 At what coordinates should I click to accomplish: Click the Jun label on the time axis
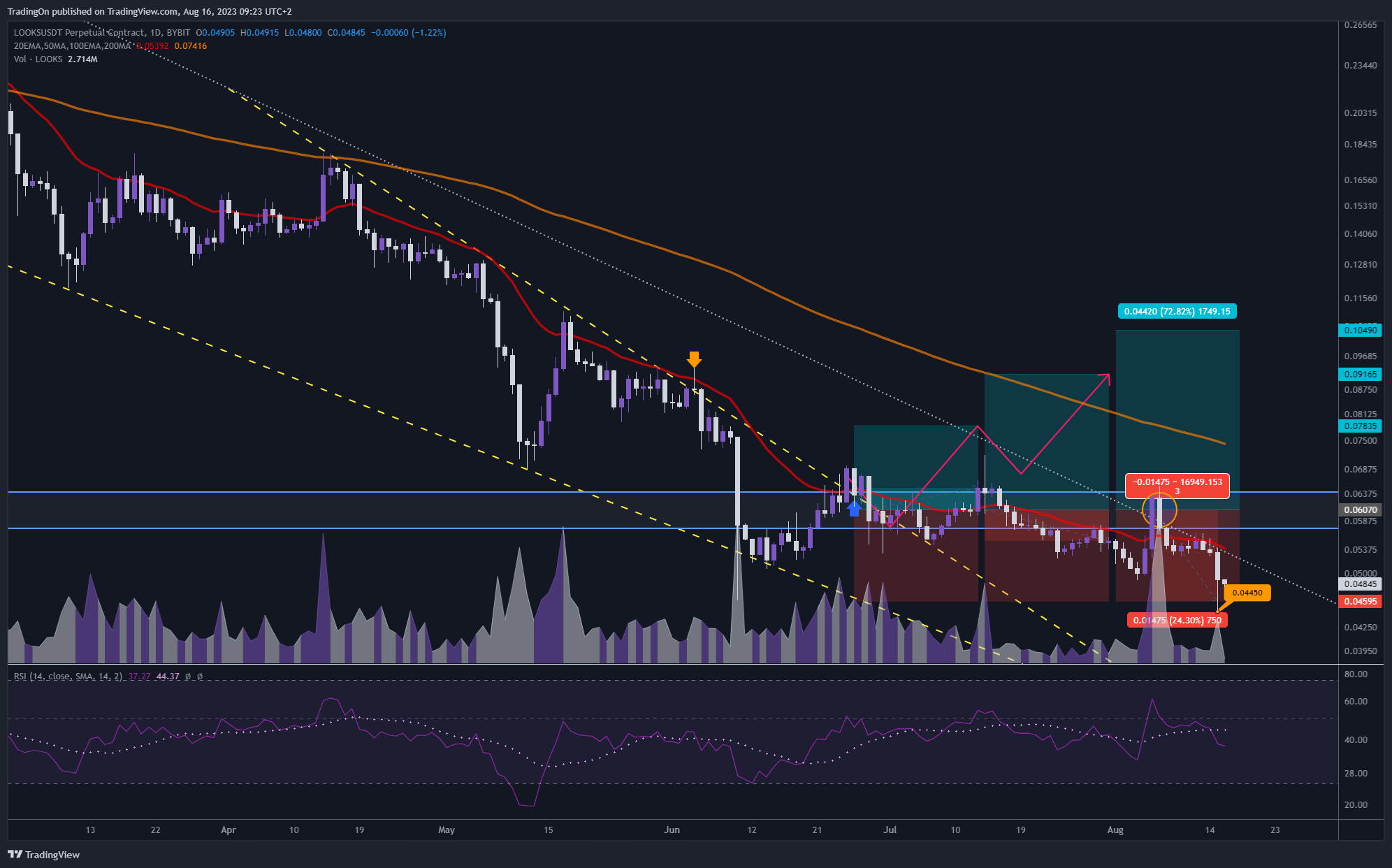pyautogui.click(x=672, y=830)
